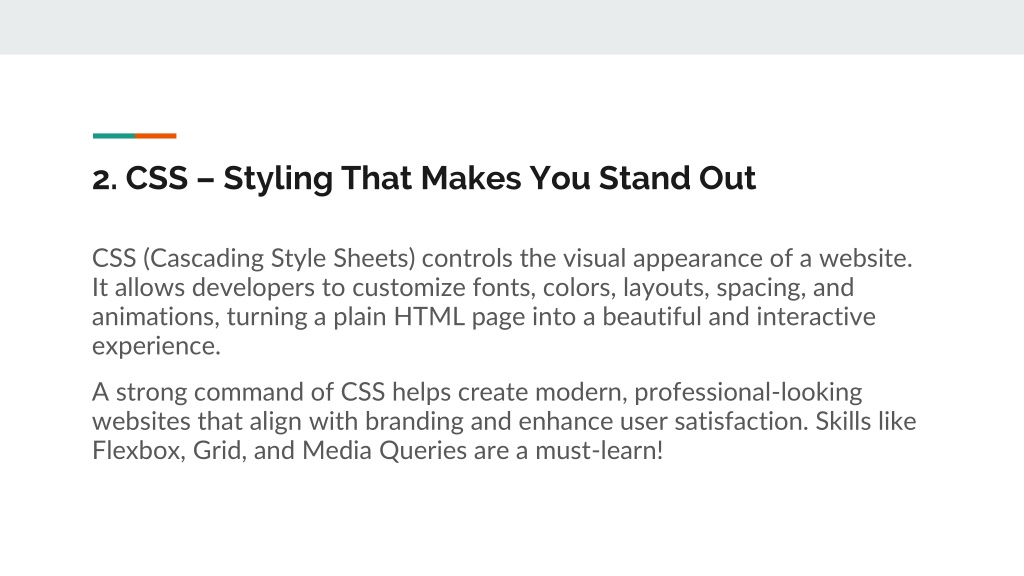Click the words "Cascading Style Sheets"
This screenshot has height=576, width=1024.
[279, 259]
